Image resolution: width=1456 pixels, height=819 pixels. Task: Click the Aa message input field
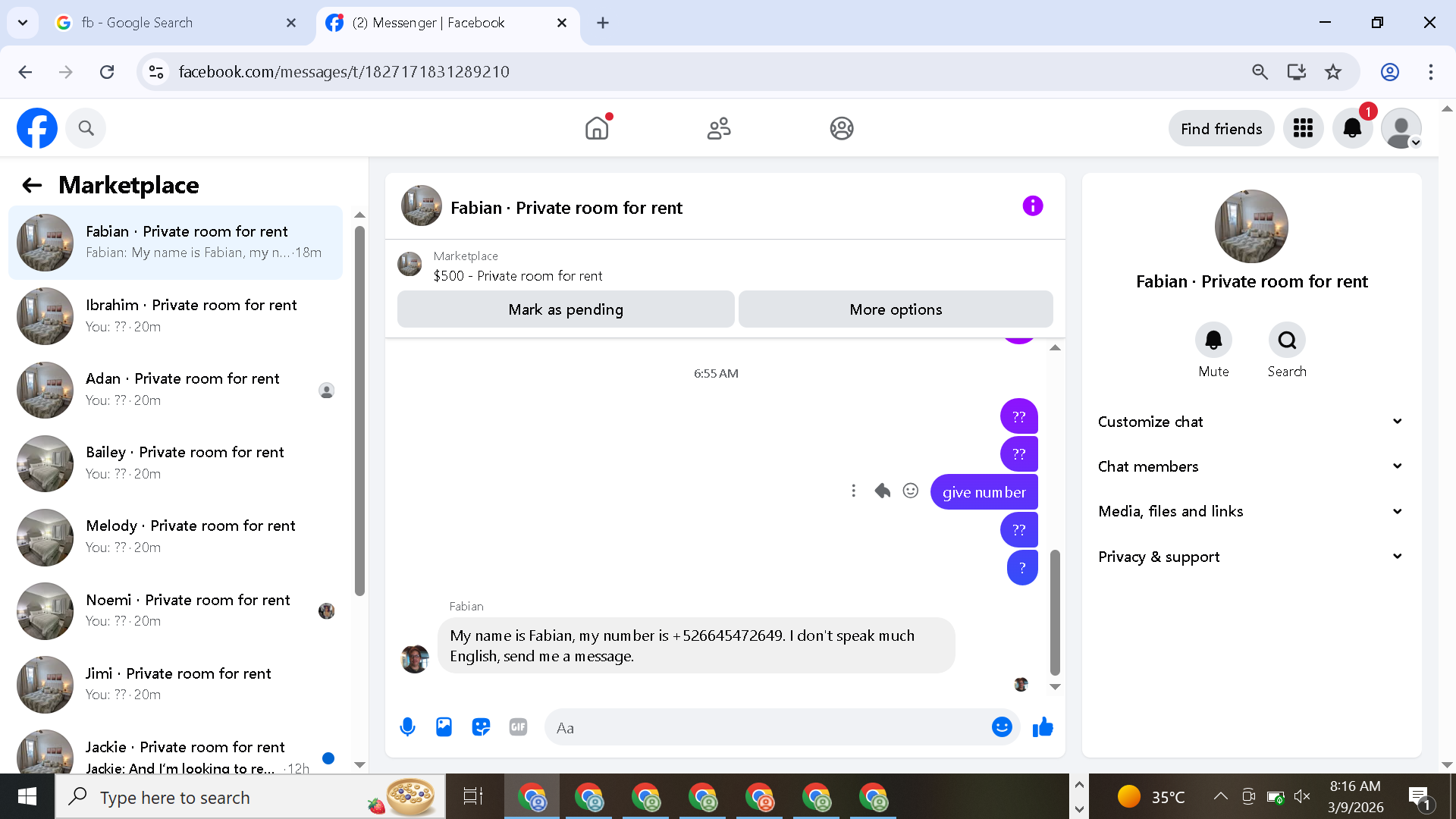coord(766,728)
